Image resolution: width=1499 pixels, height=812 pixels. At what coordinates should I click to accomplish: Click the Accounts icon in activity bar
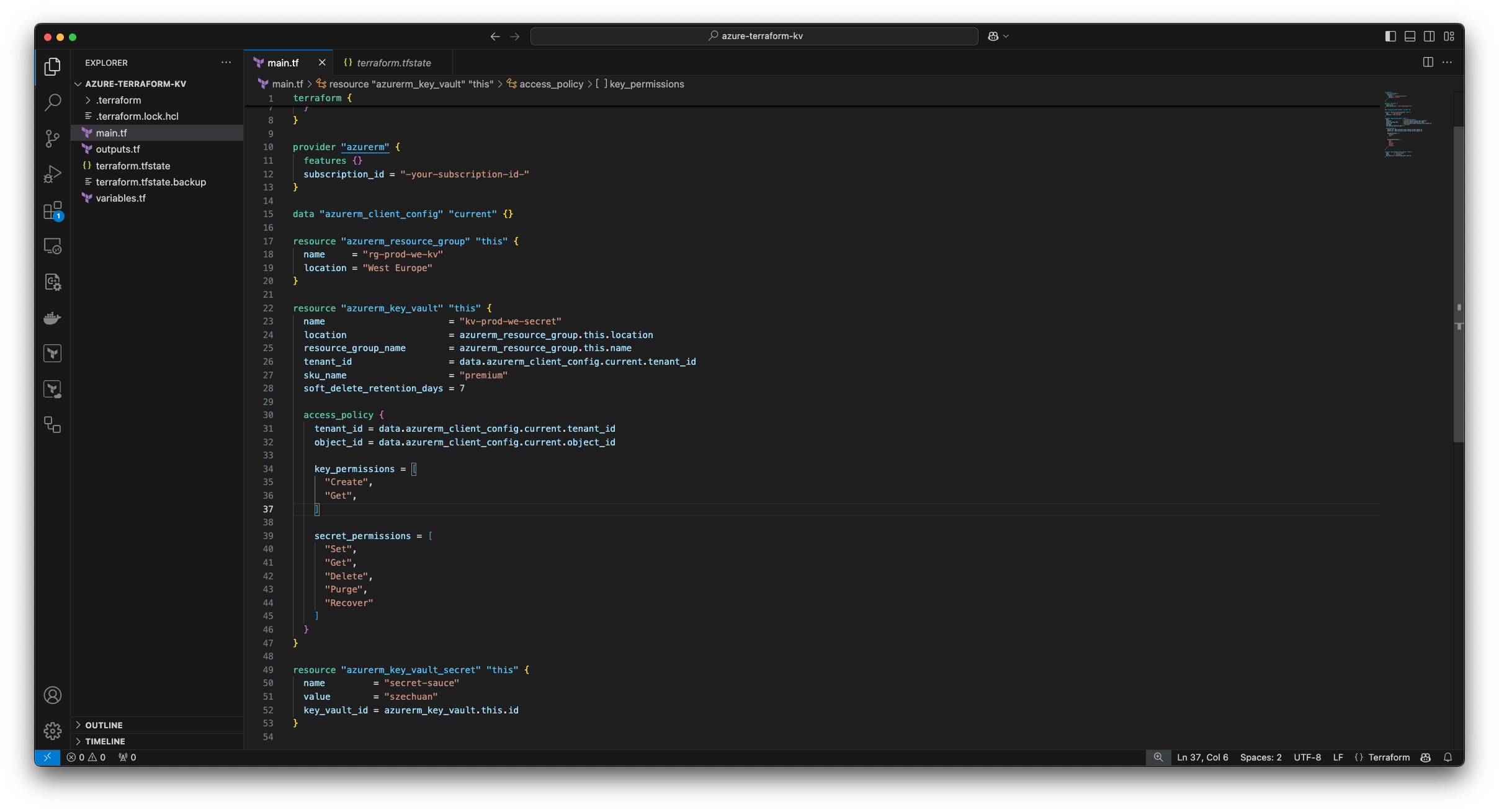click(x=53, y=695)
